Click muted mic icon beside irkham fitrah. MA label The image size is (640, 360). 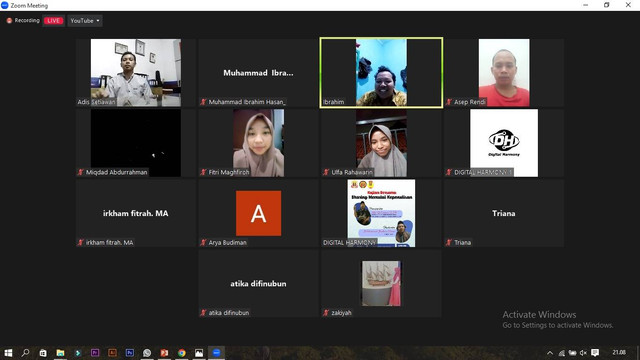[80, 242]
